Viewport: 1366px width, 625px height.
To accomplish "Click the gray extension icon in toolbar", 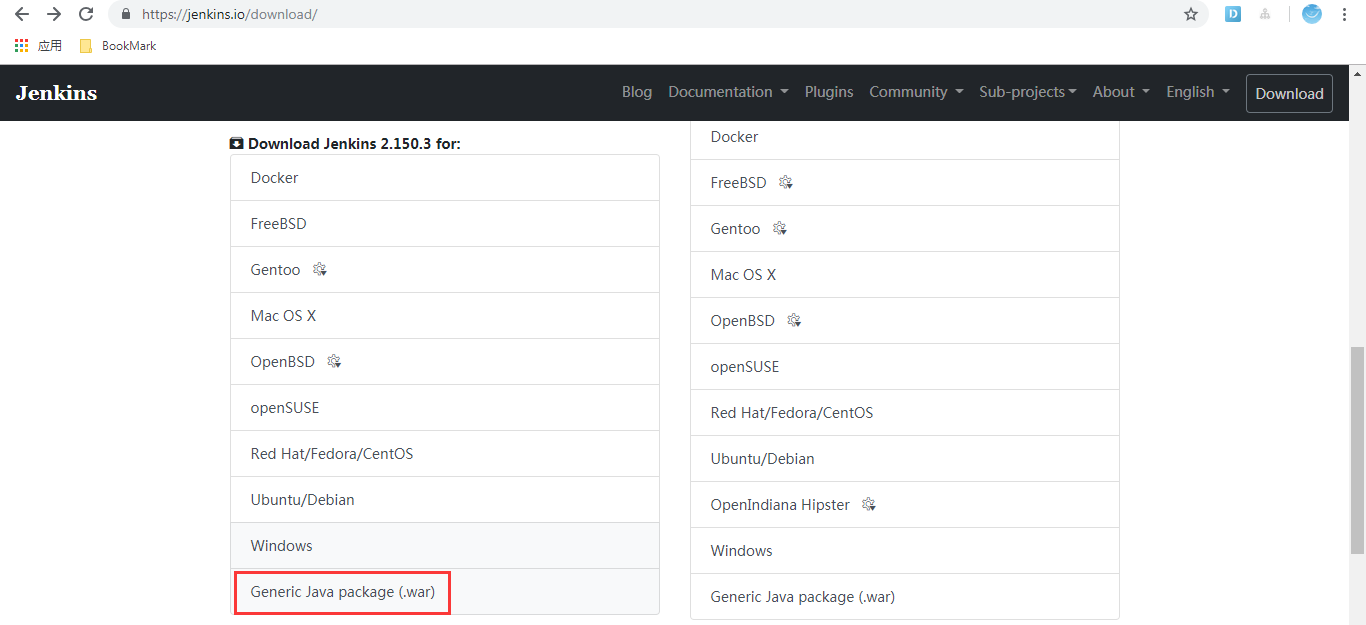I will [1265, 14].
